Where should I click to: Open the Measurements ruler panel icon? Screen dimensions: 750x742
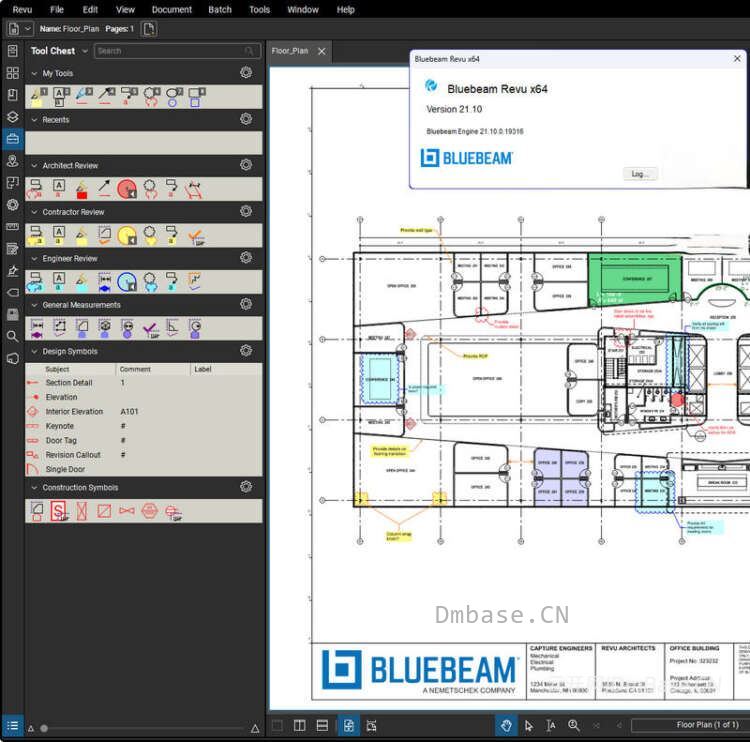[x=12, y=227]
